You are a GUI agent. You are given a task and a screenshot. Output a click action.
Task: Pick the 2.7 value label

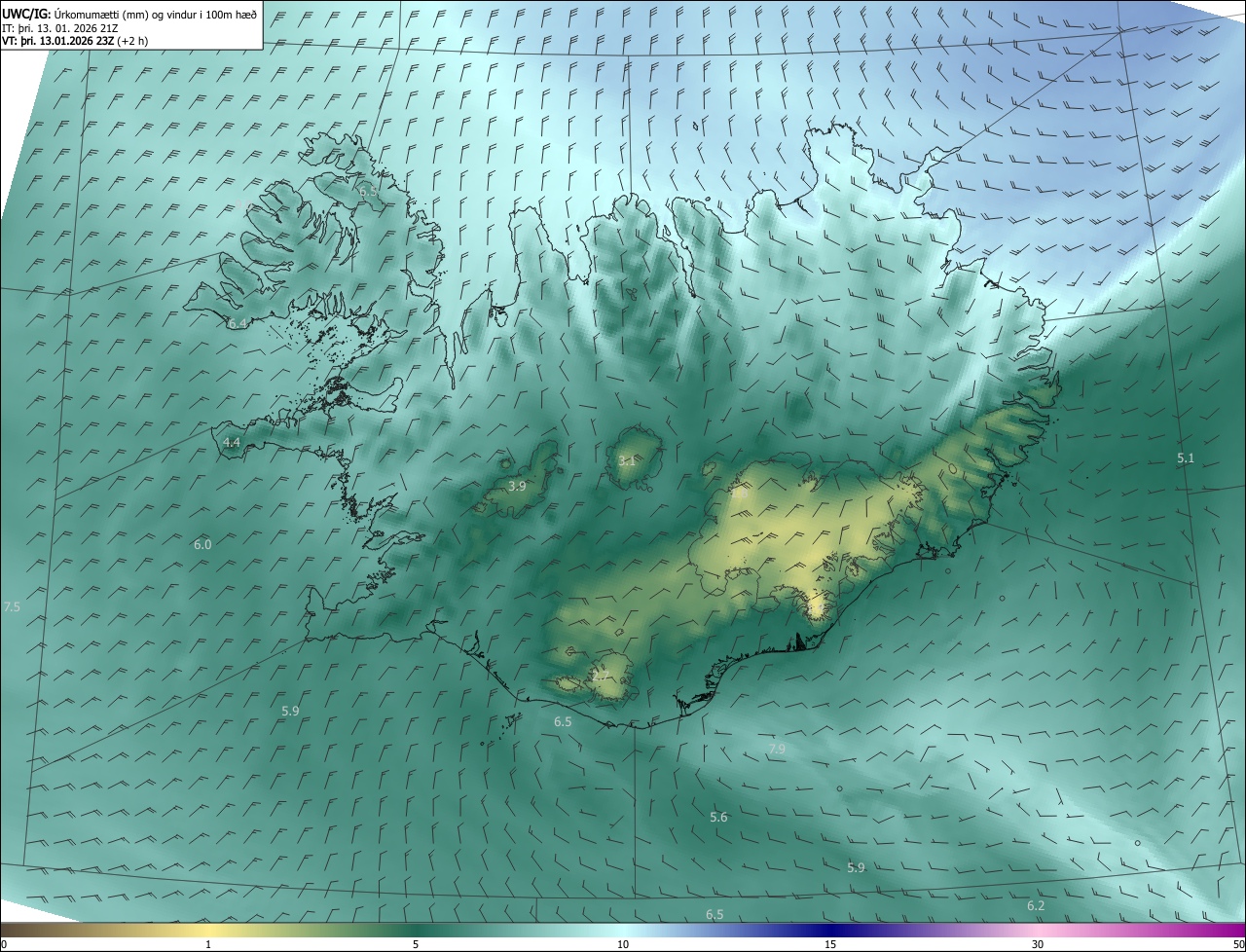click(x=601, y=675)
